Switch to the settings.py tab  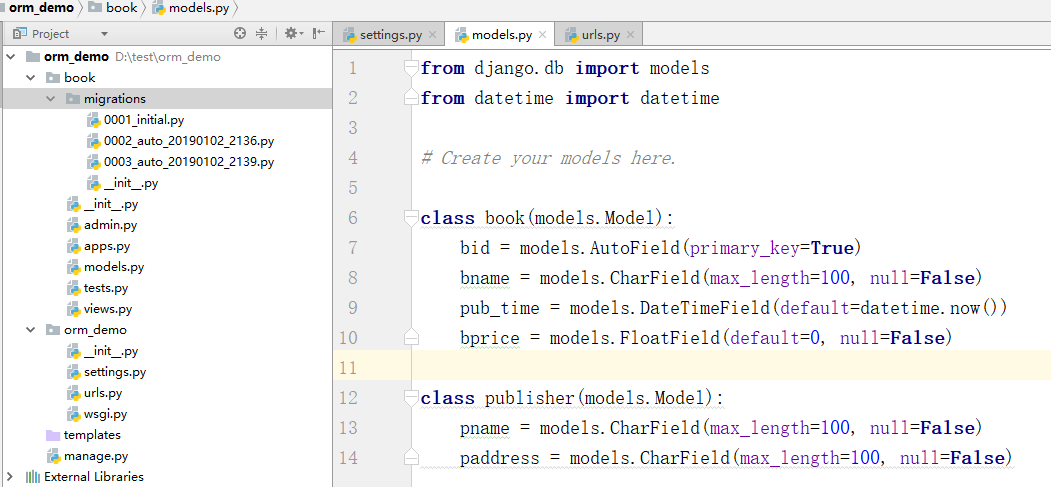[390, 35]
